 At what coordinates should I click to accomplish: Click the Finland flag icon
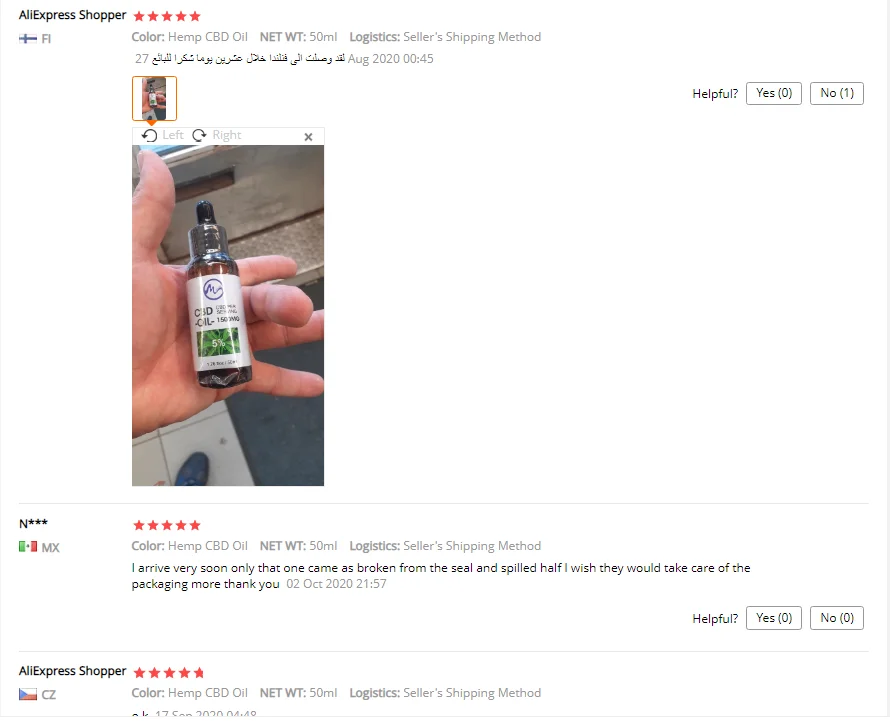28,39
